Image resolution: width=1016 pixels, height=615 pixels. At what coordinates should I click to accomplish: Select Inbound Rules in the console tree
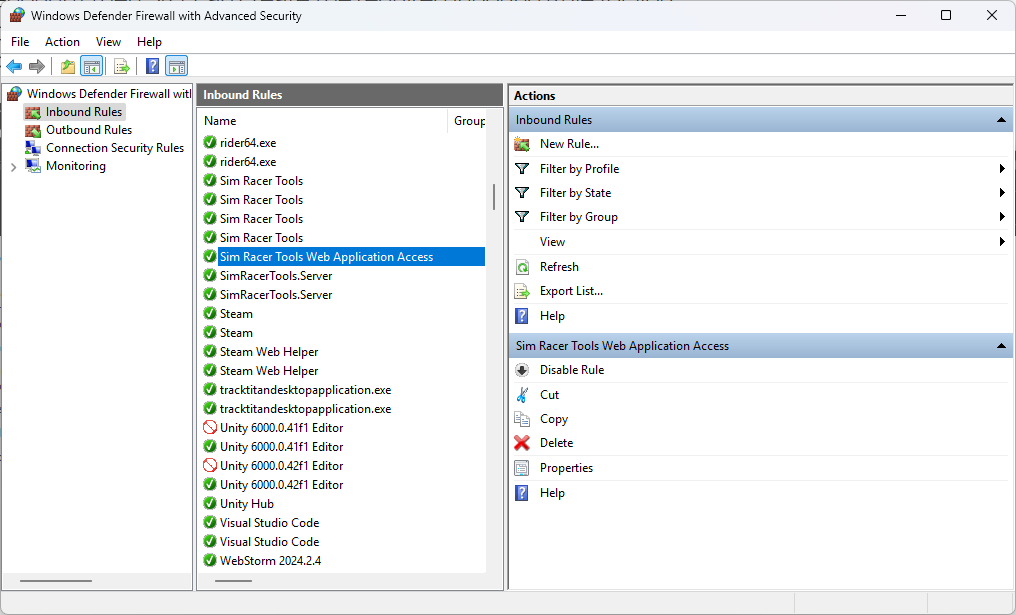(x=84, y=112)
